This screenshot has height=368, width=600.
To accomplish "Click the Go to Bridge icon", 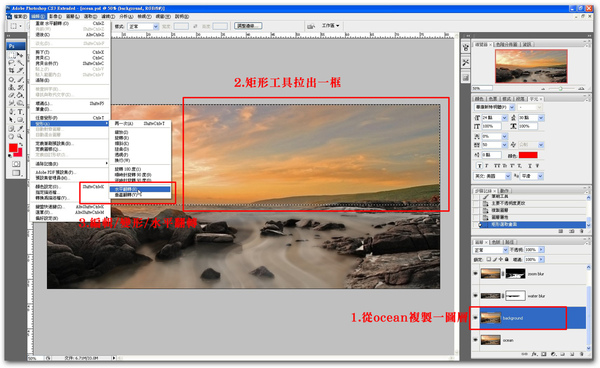I will click(x=311, y=26).
